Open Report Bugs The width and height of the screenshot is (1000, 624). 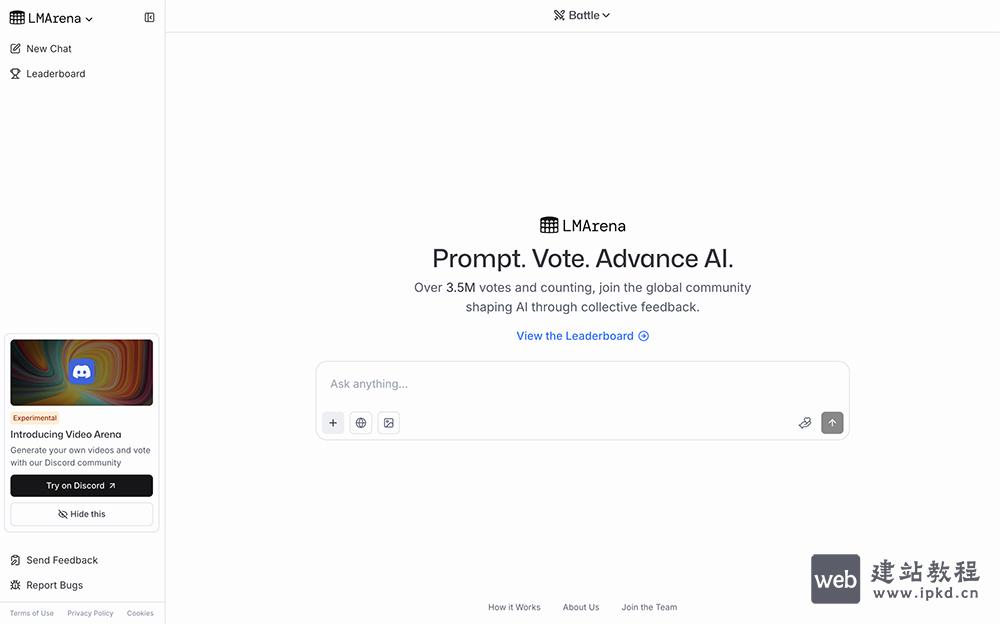click(x=47, y=585)
